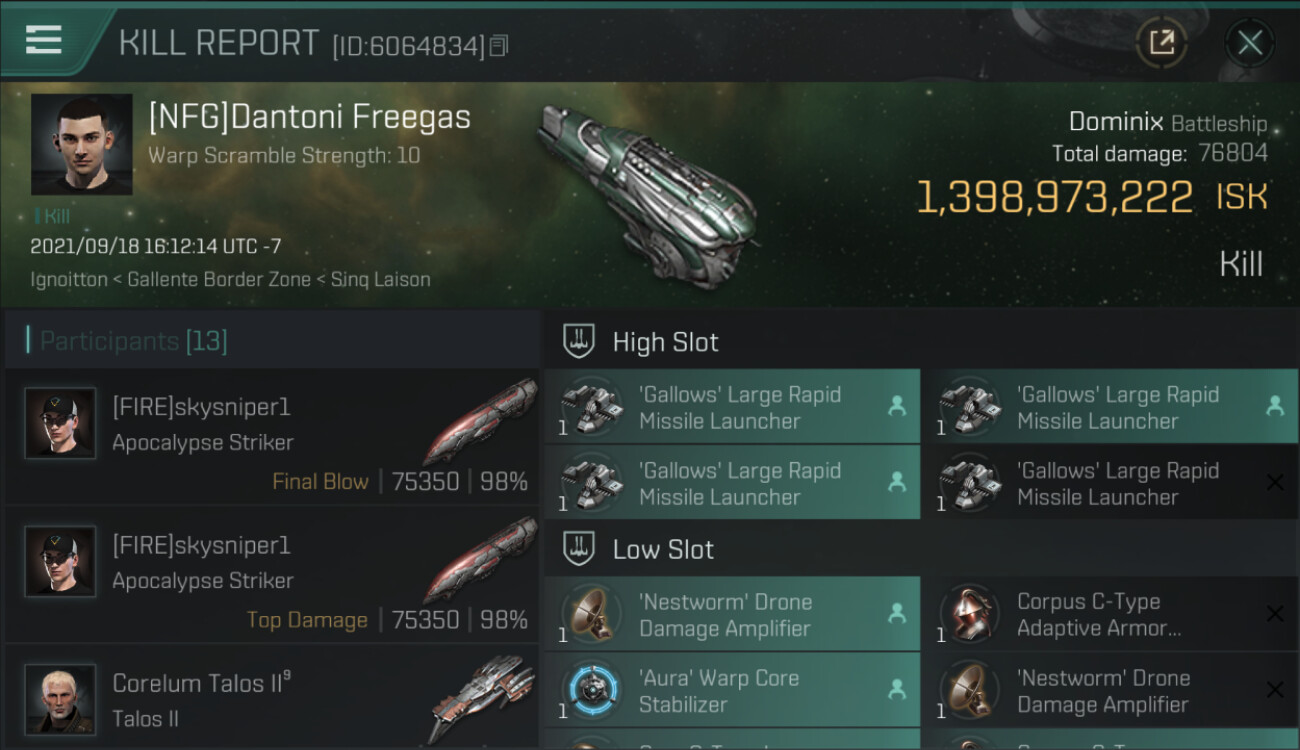Select the destroyed 'Nestworm' Drone Damage Amplifier
The image size is (1300, 750).
coord(1108,691)
